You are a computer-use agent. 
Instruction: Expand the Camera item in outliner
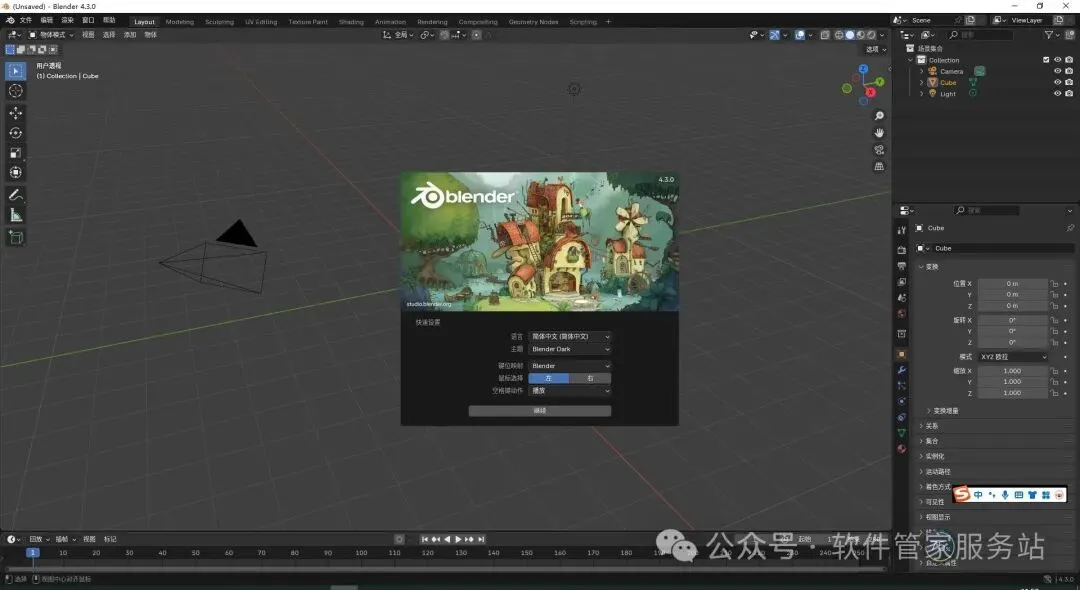point(922,71)
